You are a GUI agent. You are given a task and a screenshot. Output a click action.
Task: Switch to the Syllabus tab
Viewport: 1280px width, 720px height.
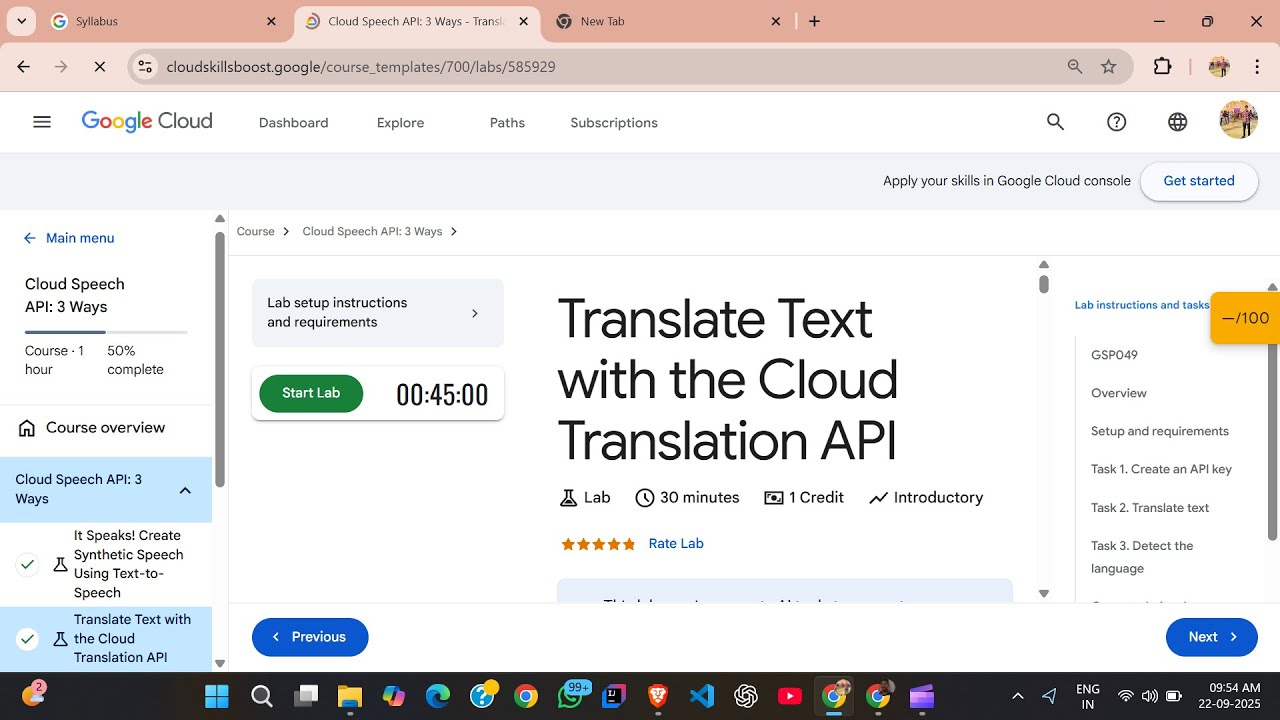click(165, 21)
